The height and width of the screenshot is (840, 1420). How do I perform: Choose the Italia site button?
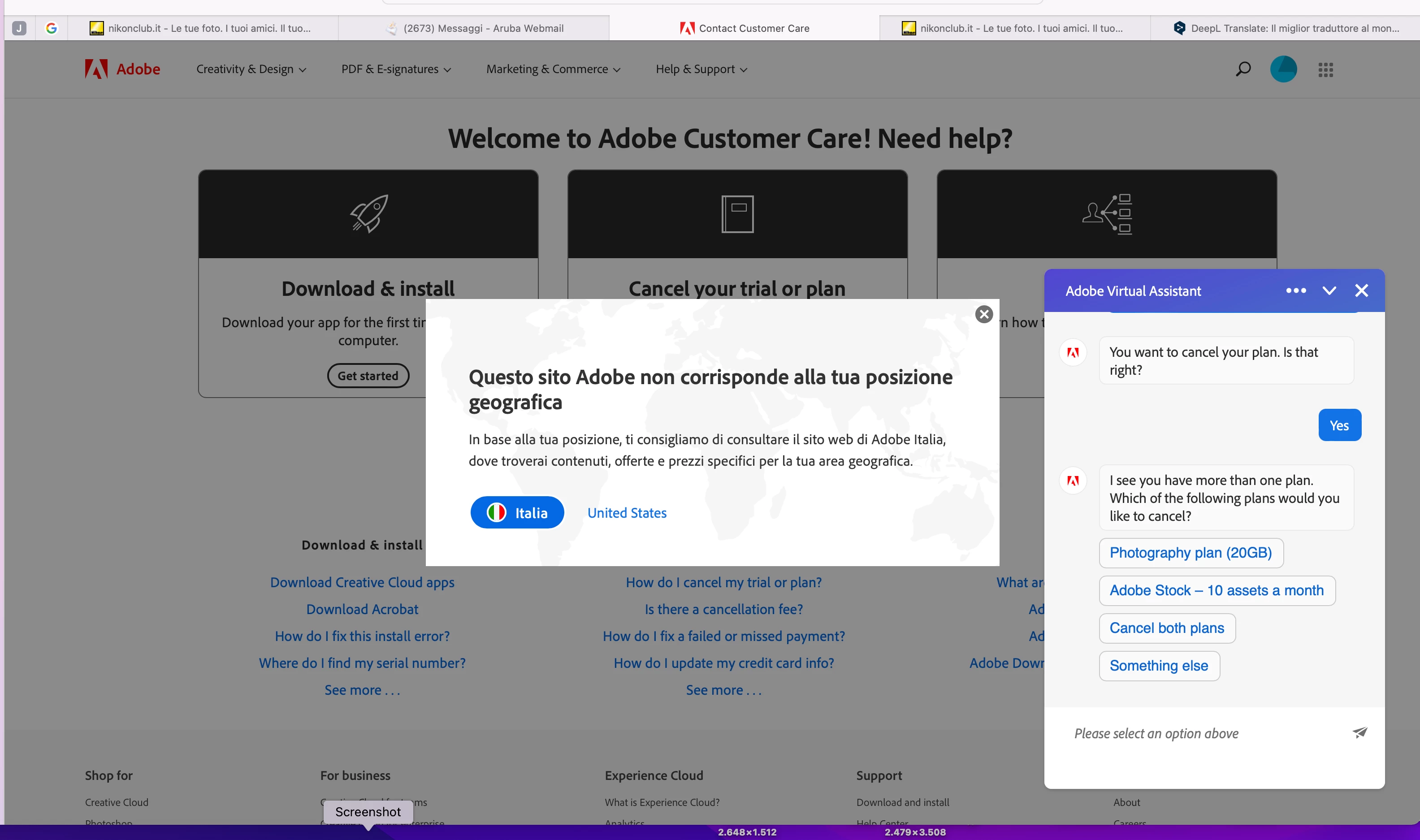tap(517, 512)
